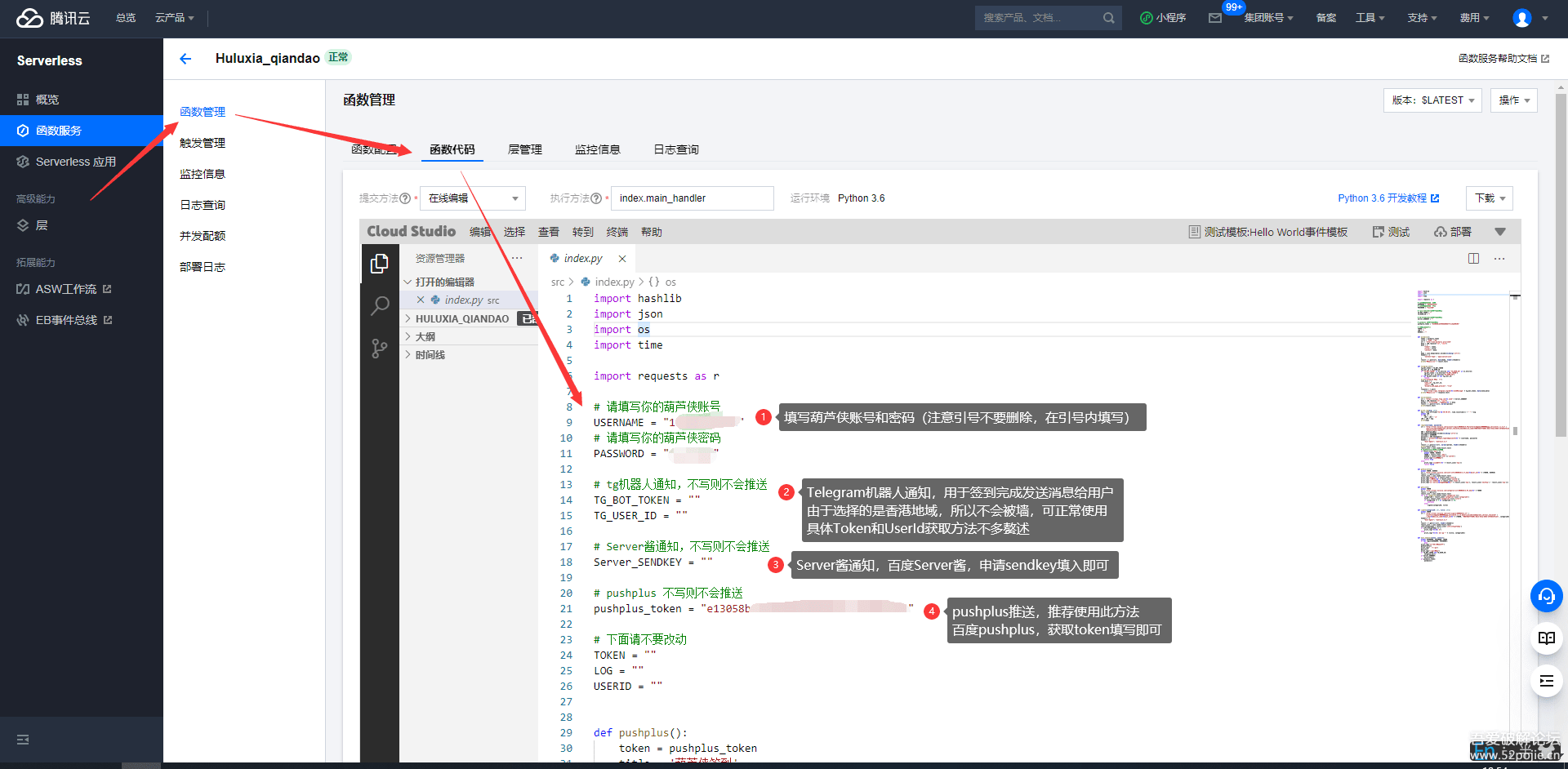
Task: Open 函数管理 in the function sidebar
Action: tap(203, 113)
